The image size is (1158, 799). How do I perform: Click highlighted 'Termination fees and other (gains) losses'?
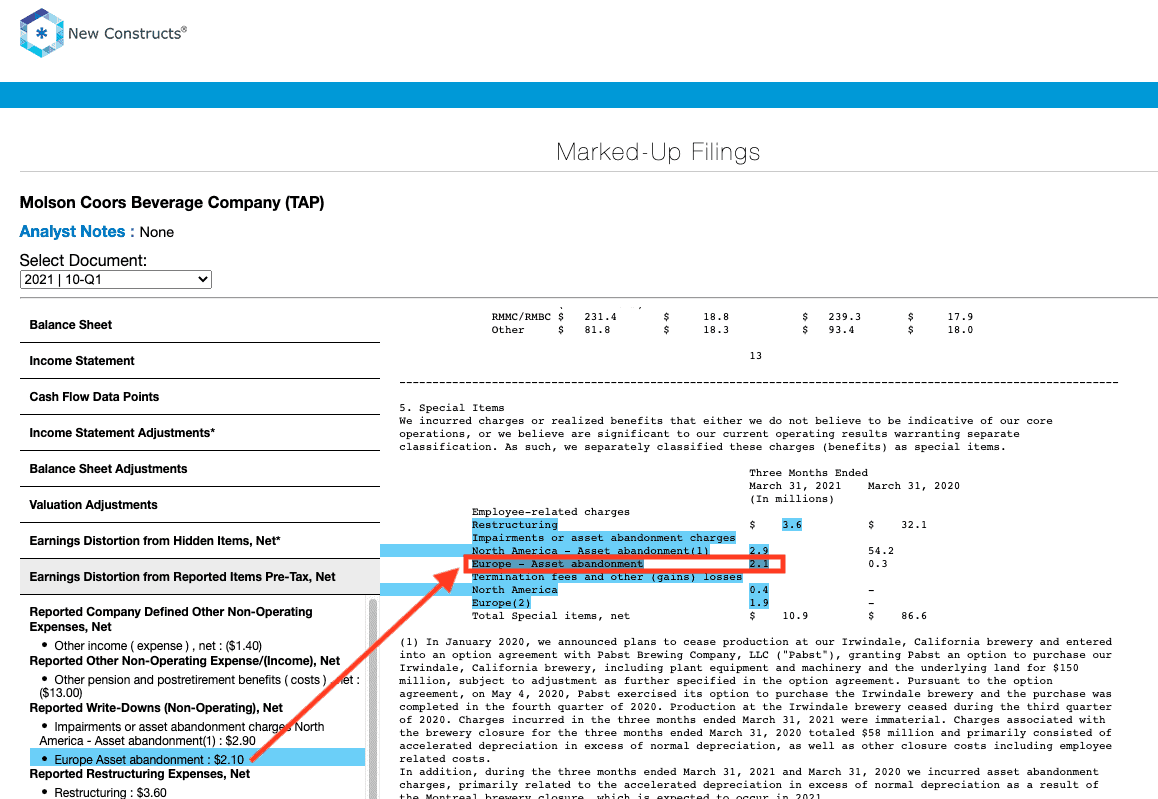(x=607, y=577)
